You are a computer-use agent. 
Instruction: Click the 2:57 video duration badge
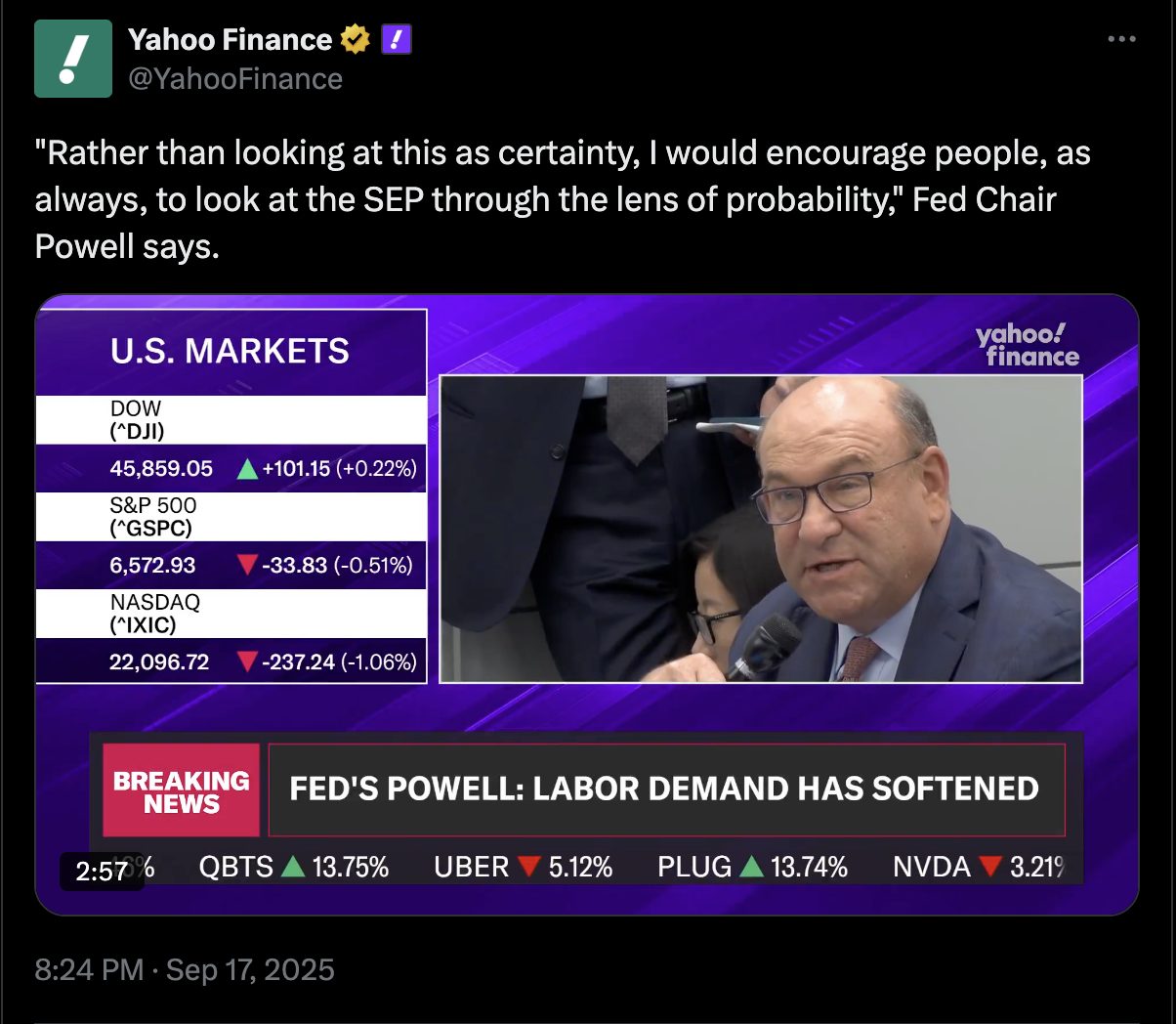tap(101, 871)
